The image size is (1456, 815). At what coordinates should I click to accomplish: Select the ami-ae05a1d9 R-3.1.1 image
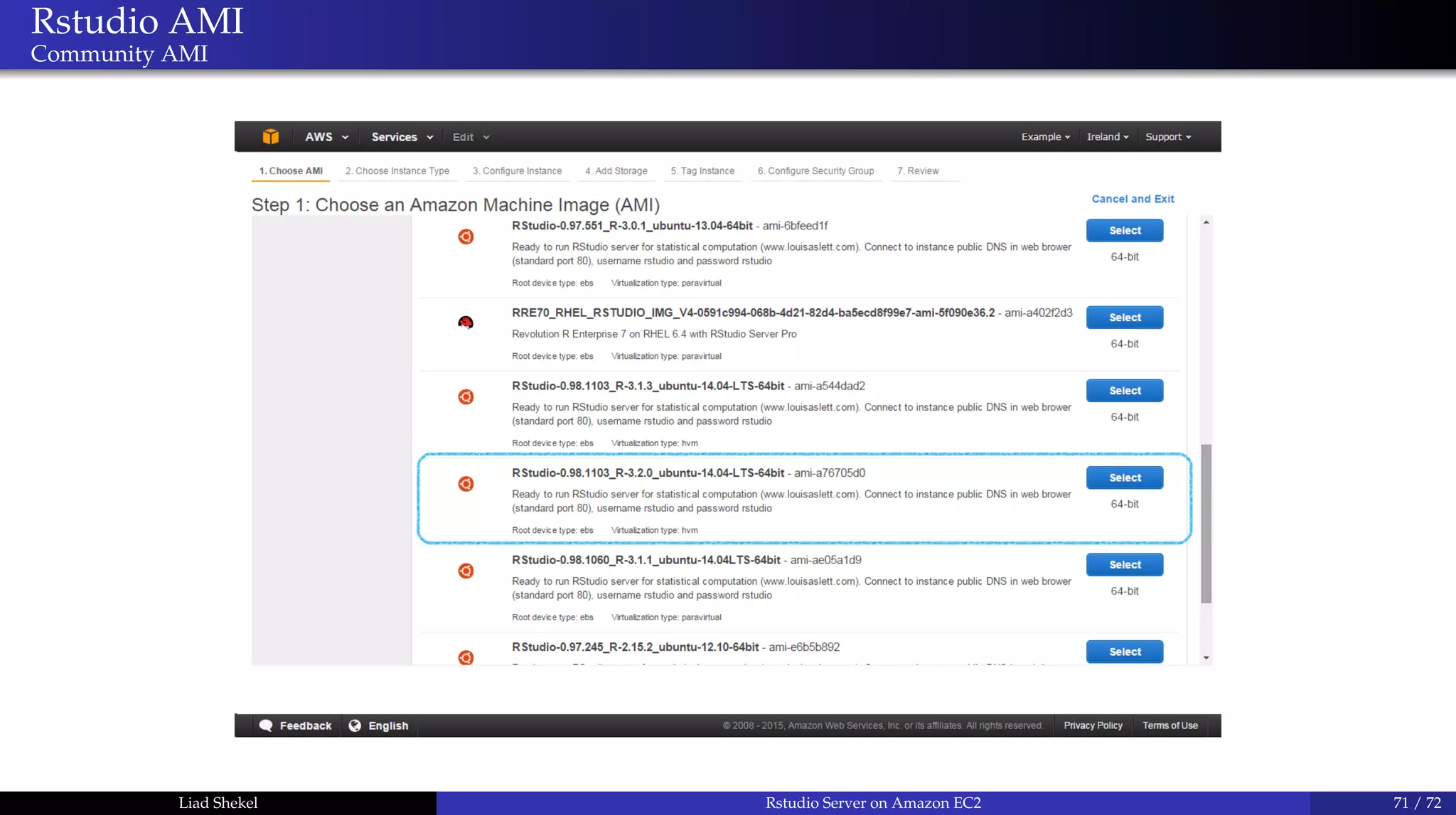tap(1125, 565)
